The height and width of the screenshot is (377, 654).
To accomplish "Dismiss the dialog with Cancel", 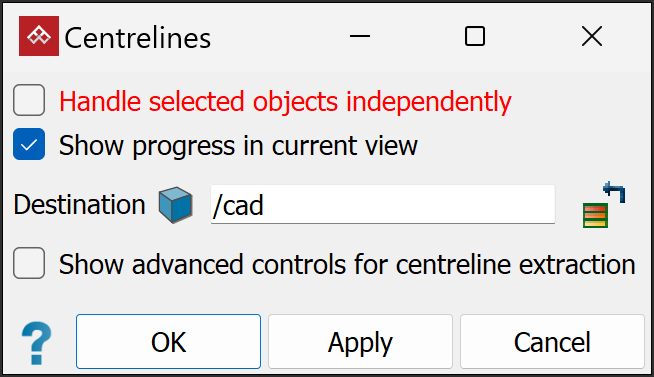I will pos(552,342).
